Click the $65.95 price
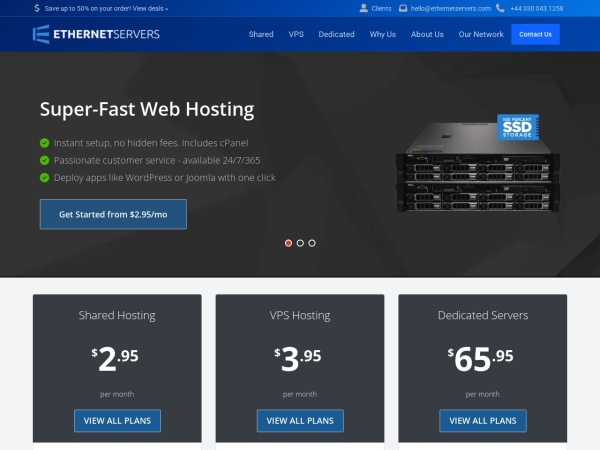This screenshot has height=450, width=600. tap(481, 359)
